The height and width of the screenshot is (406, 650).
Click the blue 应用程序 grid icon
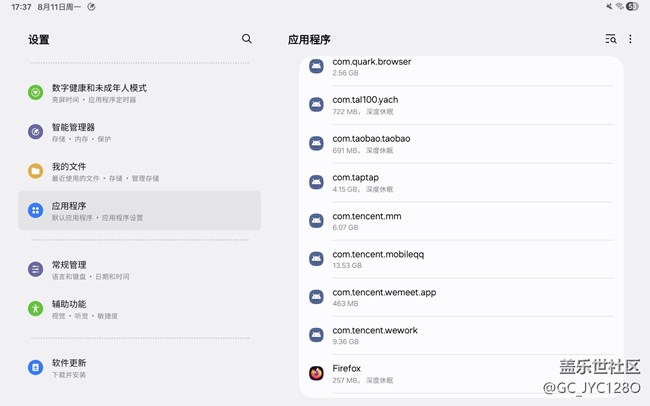coord(36,210)
